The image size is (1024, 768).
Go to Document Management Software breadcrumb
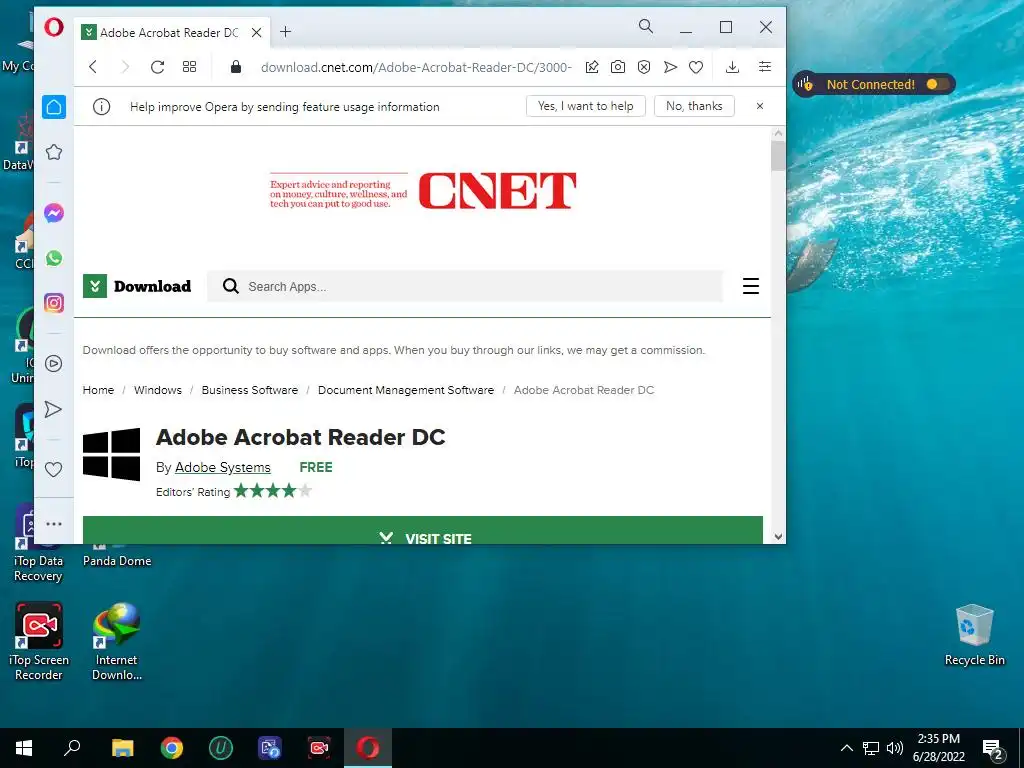tap(406, 390)
